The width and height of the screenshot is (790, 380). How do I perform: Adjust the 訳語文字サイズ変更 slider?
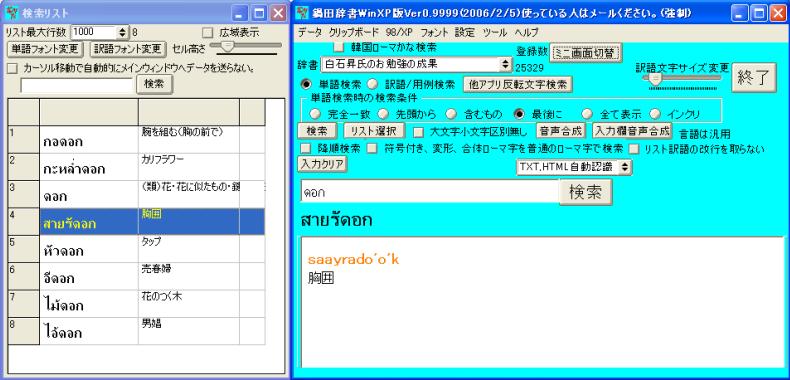654,79
